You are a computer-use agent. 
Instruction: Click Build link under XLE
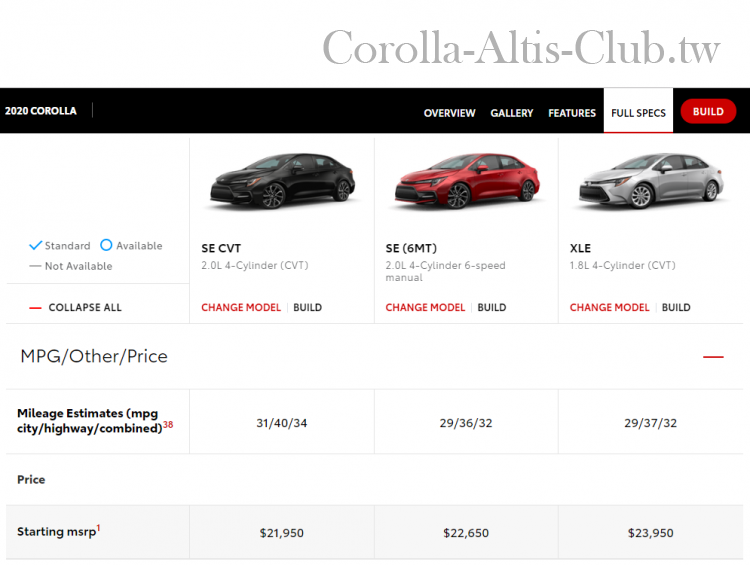[676, 308]
